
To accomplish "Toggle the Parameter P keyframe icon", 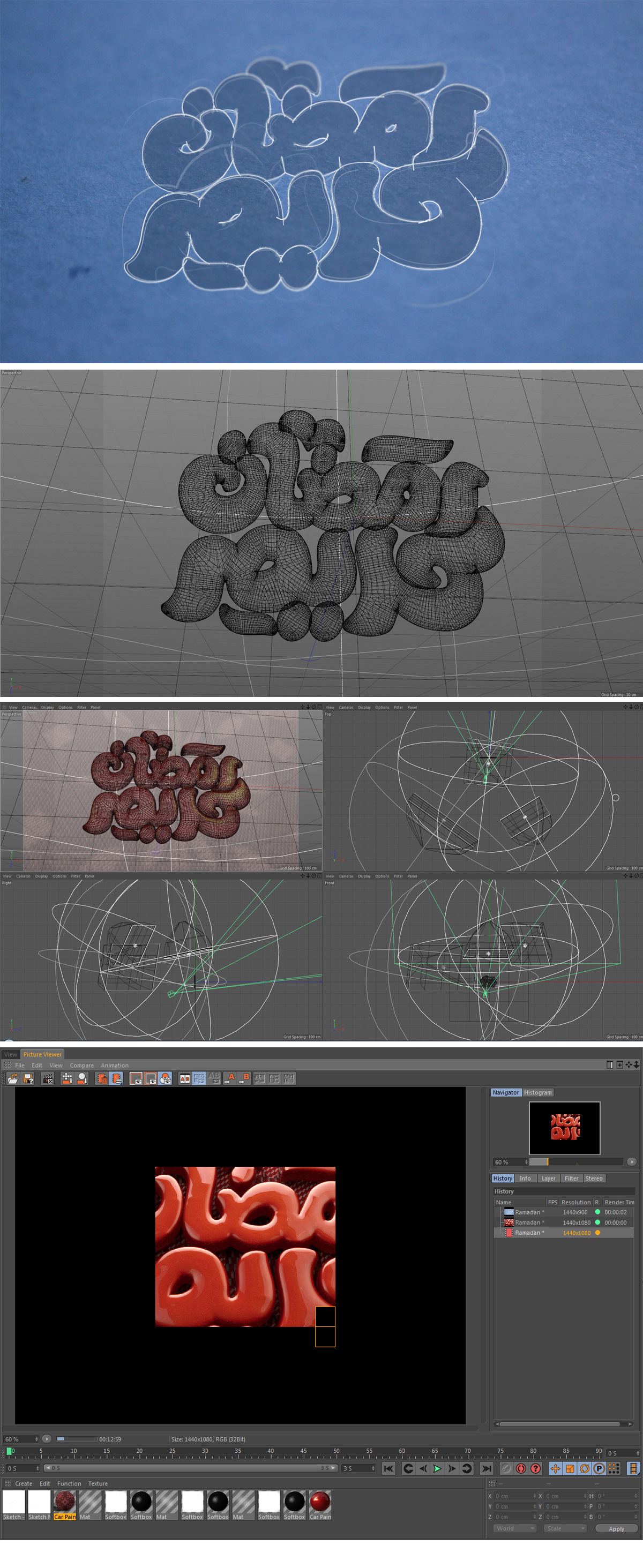I will pyautogui.click(x=599, y=1469).
